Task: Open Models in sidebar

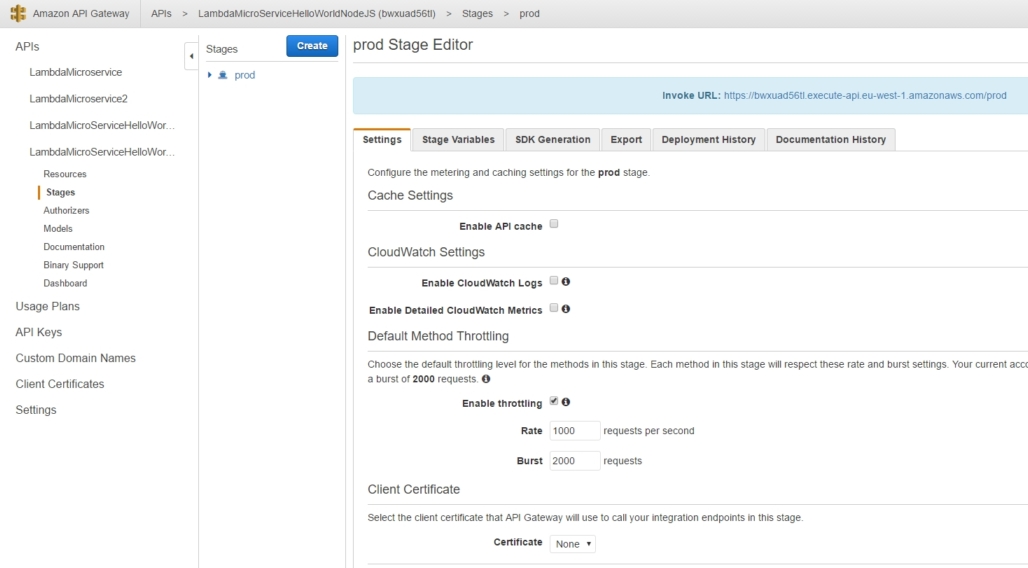Action: [58, 228]
